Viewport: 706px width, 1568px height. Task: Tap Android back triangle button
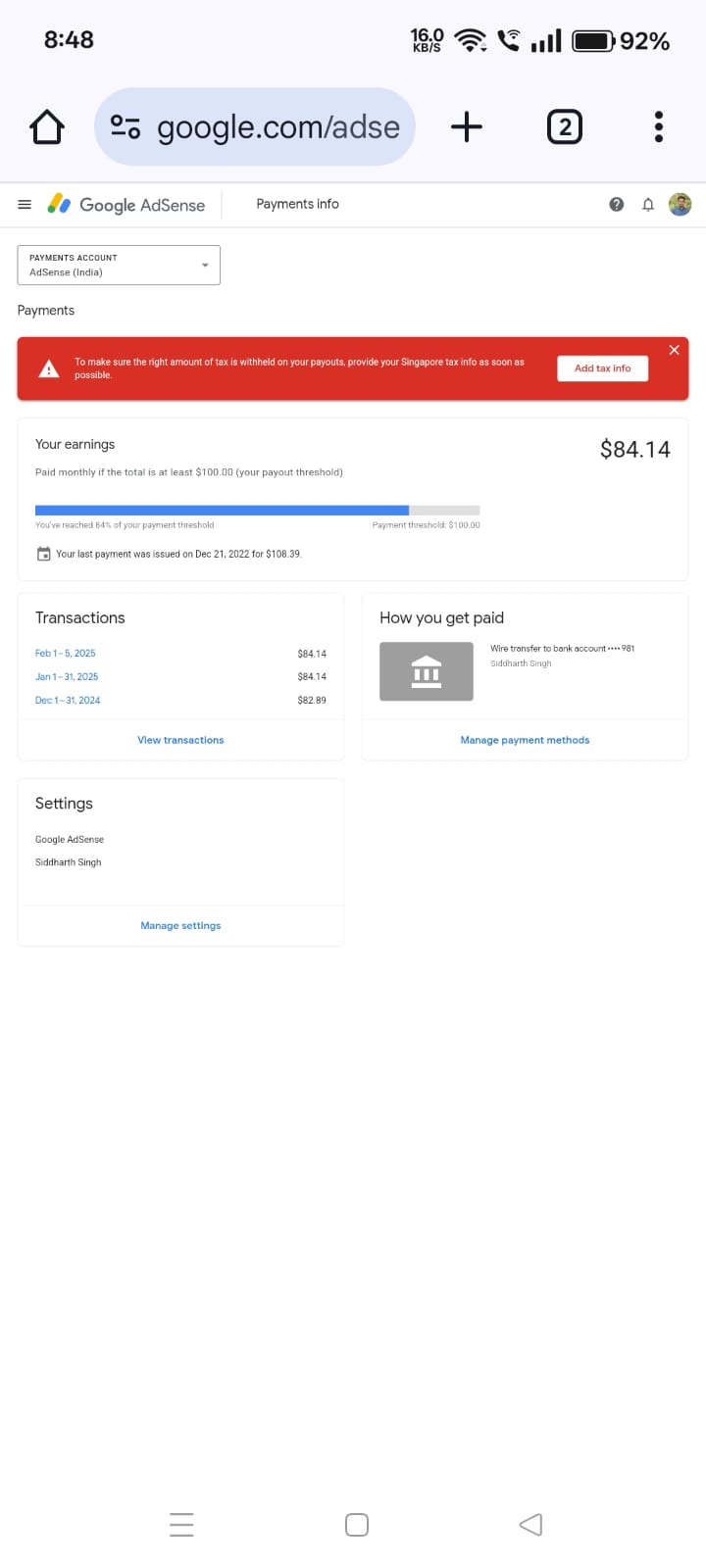click(530, 1524)
